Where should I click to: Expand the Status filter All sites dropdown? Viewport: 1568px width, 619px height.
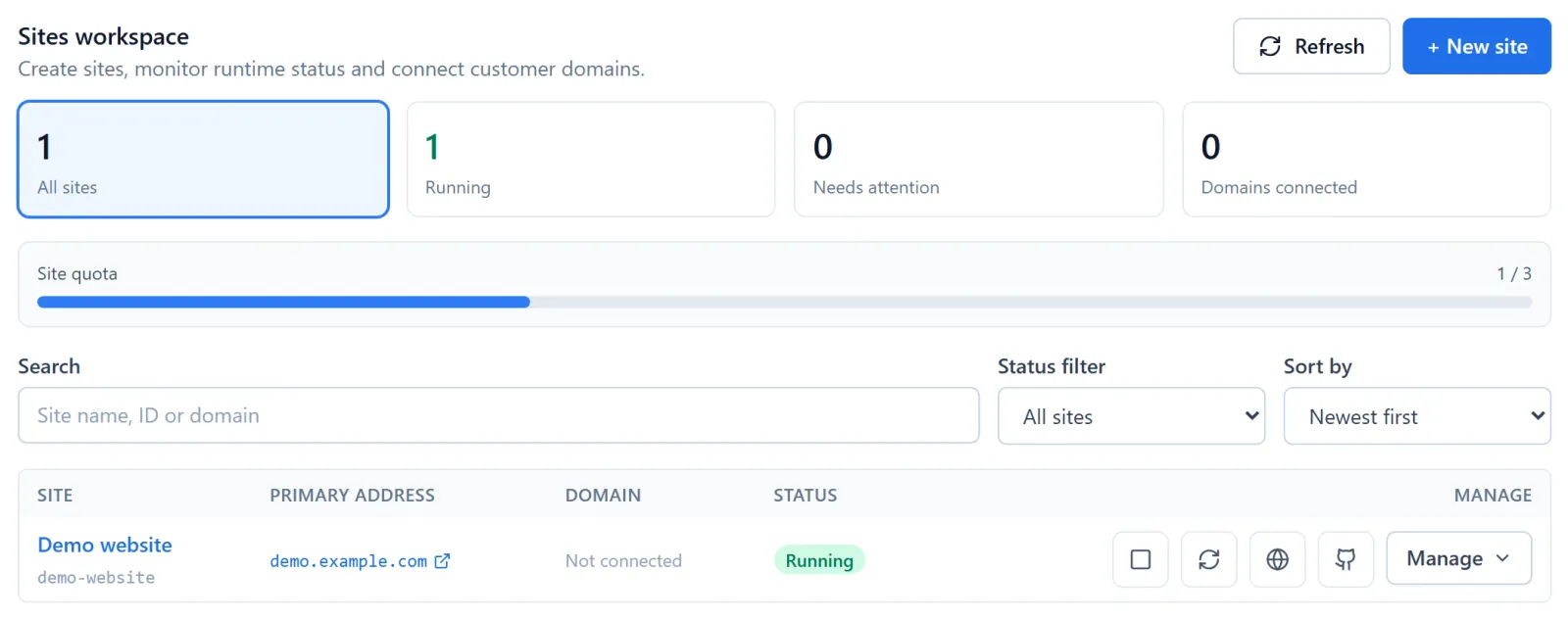1131,416
